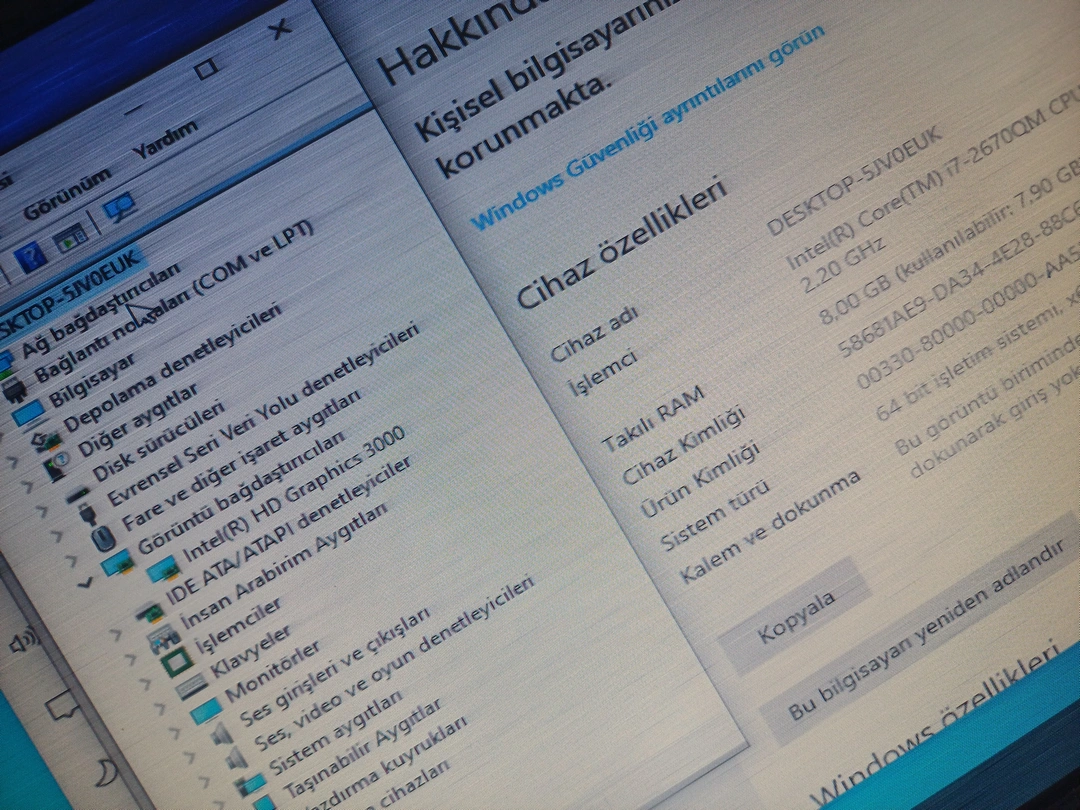
Task: Click the Klavyeler keyboard icon
Action: click(192, 687)
